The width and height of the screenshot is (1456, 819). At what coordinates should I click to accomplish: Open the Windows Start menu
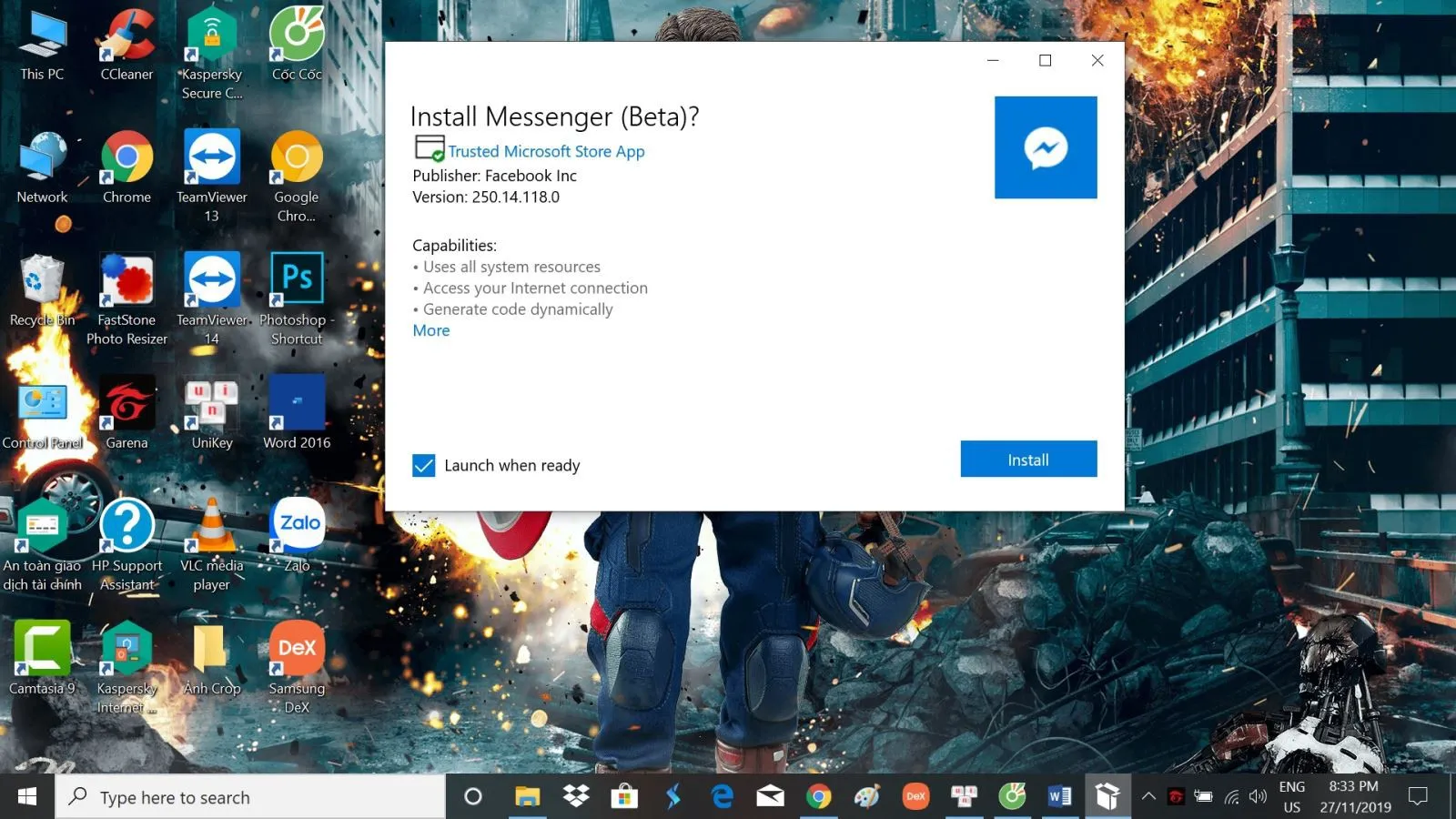(x=27, y=797)
